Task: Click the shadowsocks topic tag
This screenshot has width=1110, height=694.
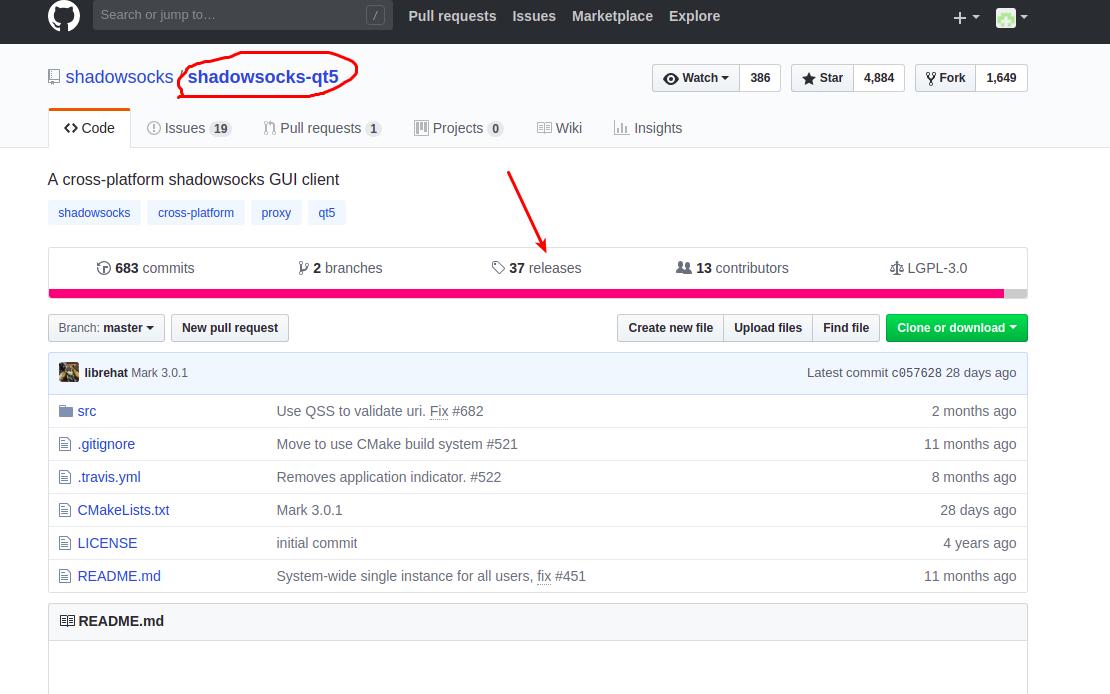Action: (x=94, y=212)
